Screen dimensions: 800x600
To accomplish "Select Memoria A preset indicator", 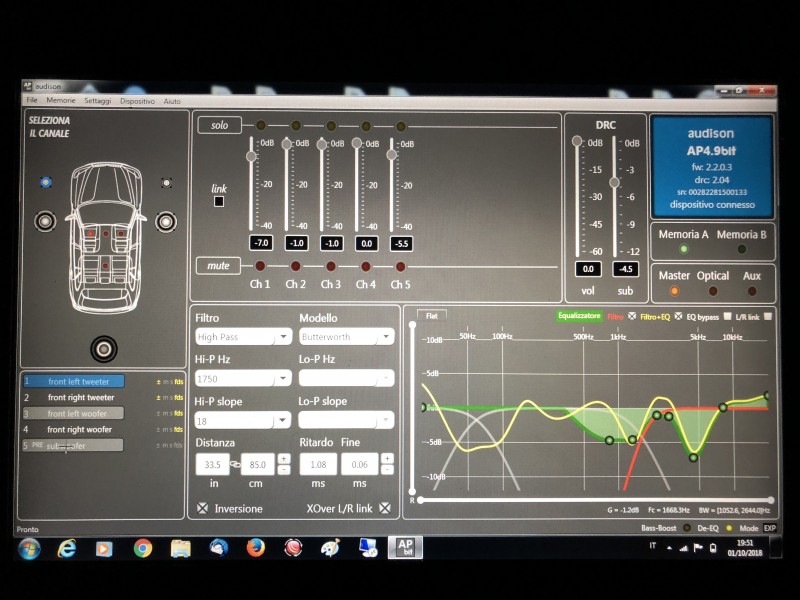I will coord(684,249).
